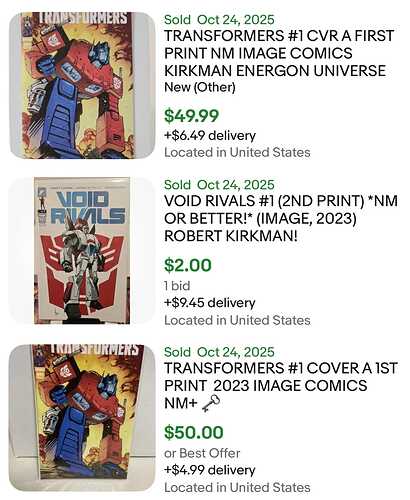Click Located in United States under $9.45 delivery

tap(237, 320)
